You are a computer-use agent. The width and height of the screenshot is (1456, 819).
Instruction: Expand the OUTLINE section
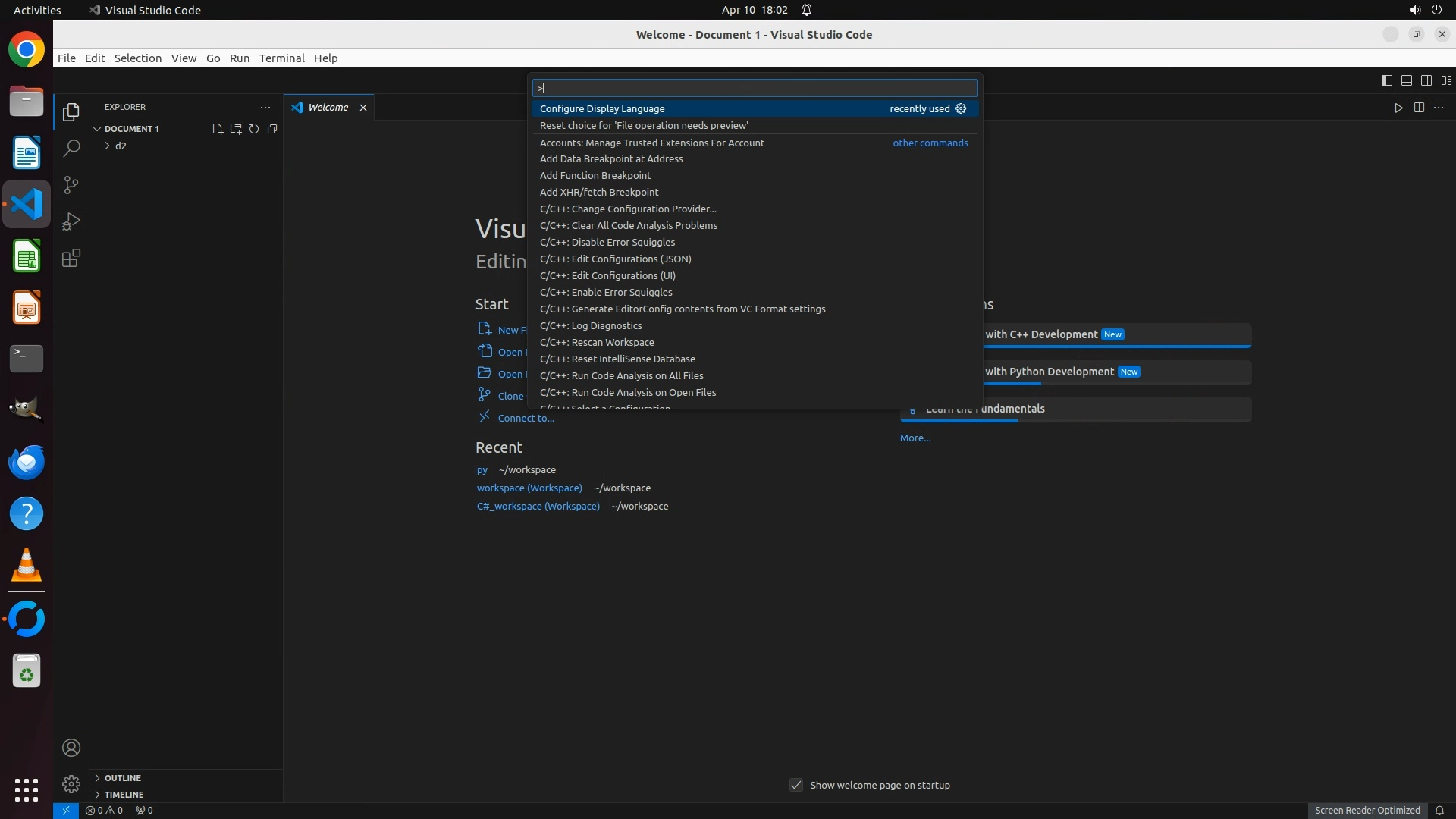point(122,777)
